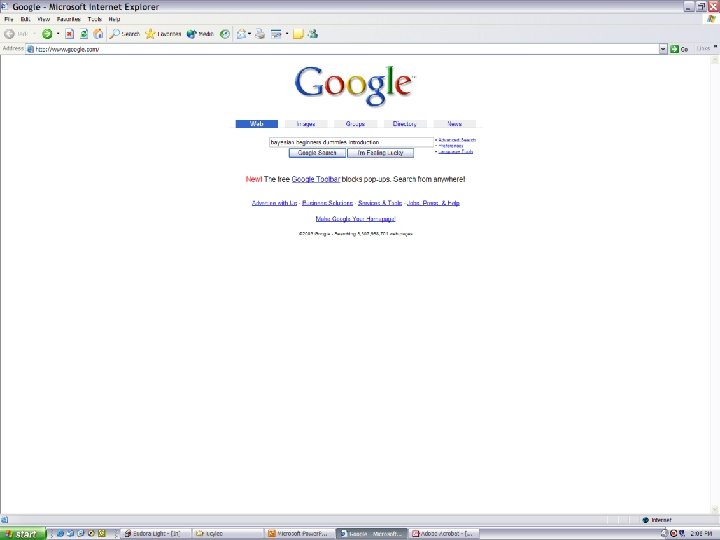This screenshot has height=540, width=720.
Task: Click the Windows flag logo throbber
Action: 711,19
